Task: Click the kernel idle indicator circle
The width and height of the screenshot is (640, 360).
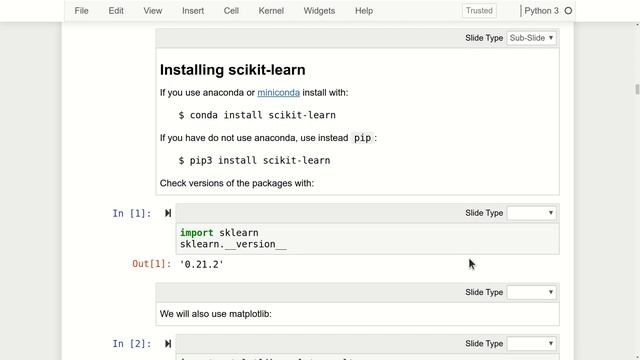Action: click(568, 11)
